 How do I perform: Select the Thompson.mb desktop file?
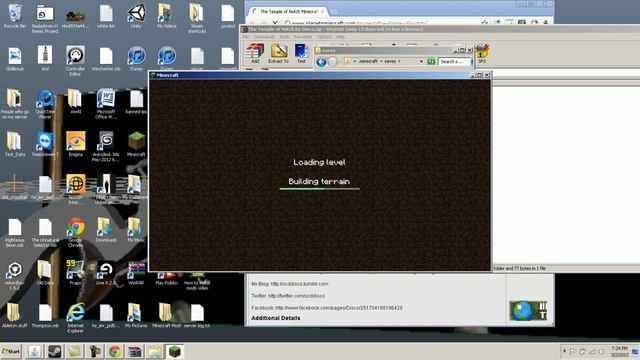pos(45,316)
